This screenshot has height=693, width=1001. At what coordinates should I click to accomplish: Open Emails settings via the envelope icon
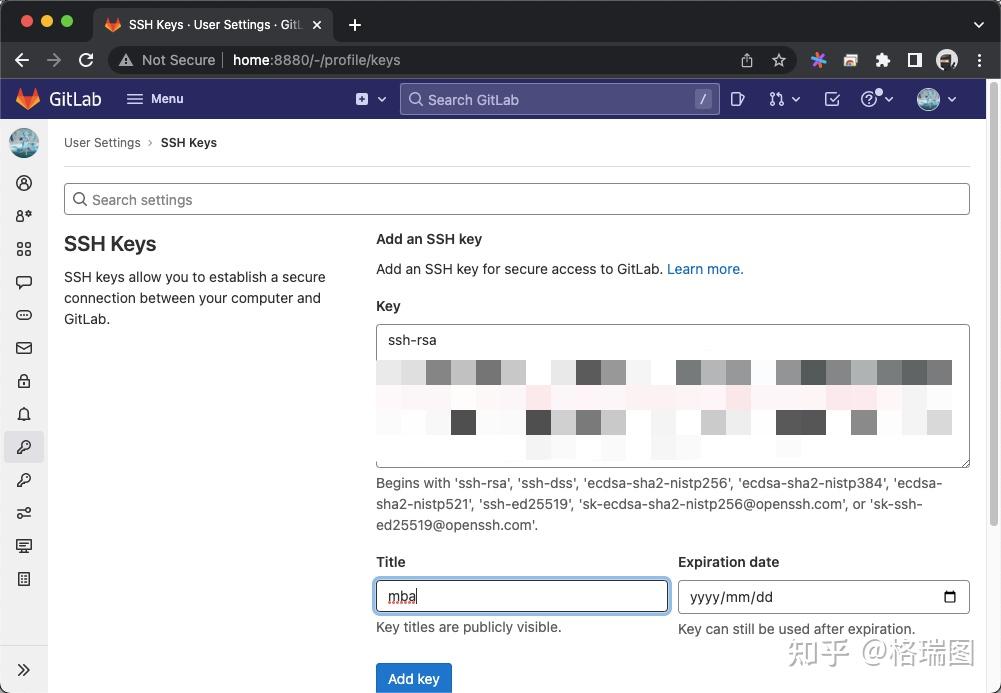pos(24,347)
